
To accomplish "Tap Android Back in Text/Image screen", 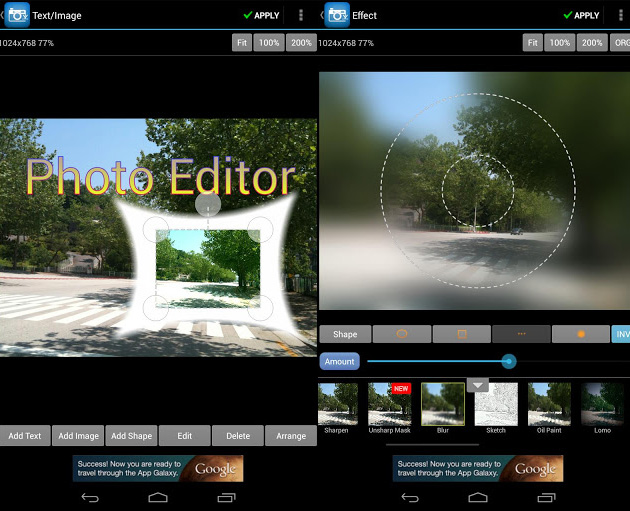I will (x=90, y=498).
